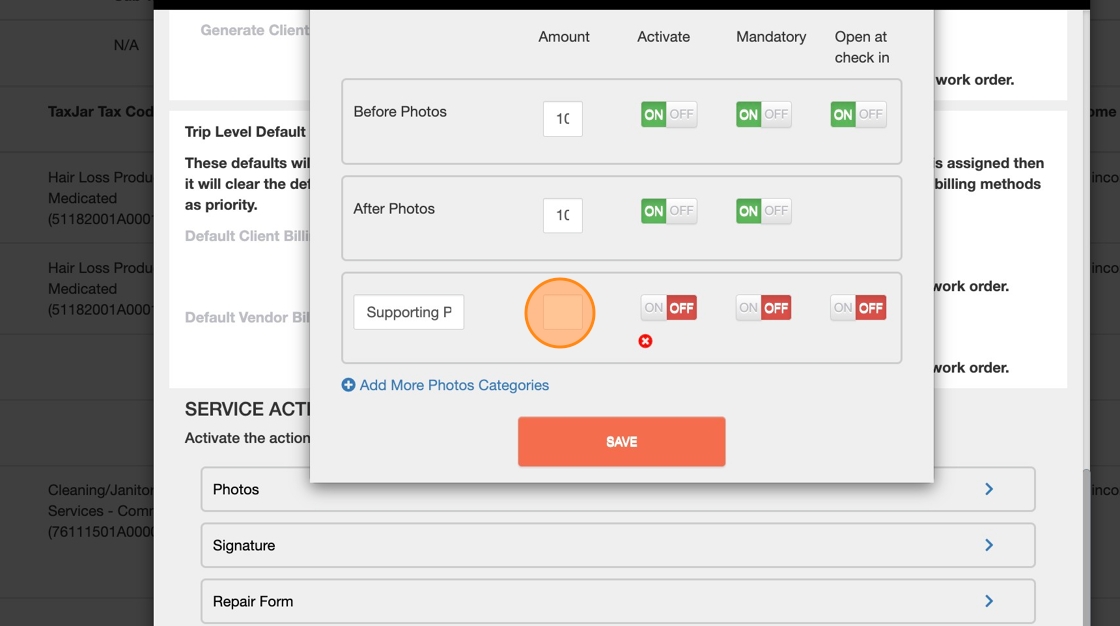Click the highlighted Supporting amount field
Image resolution: width=1120 pixels, height=626 pixels.
(563, 312)
